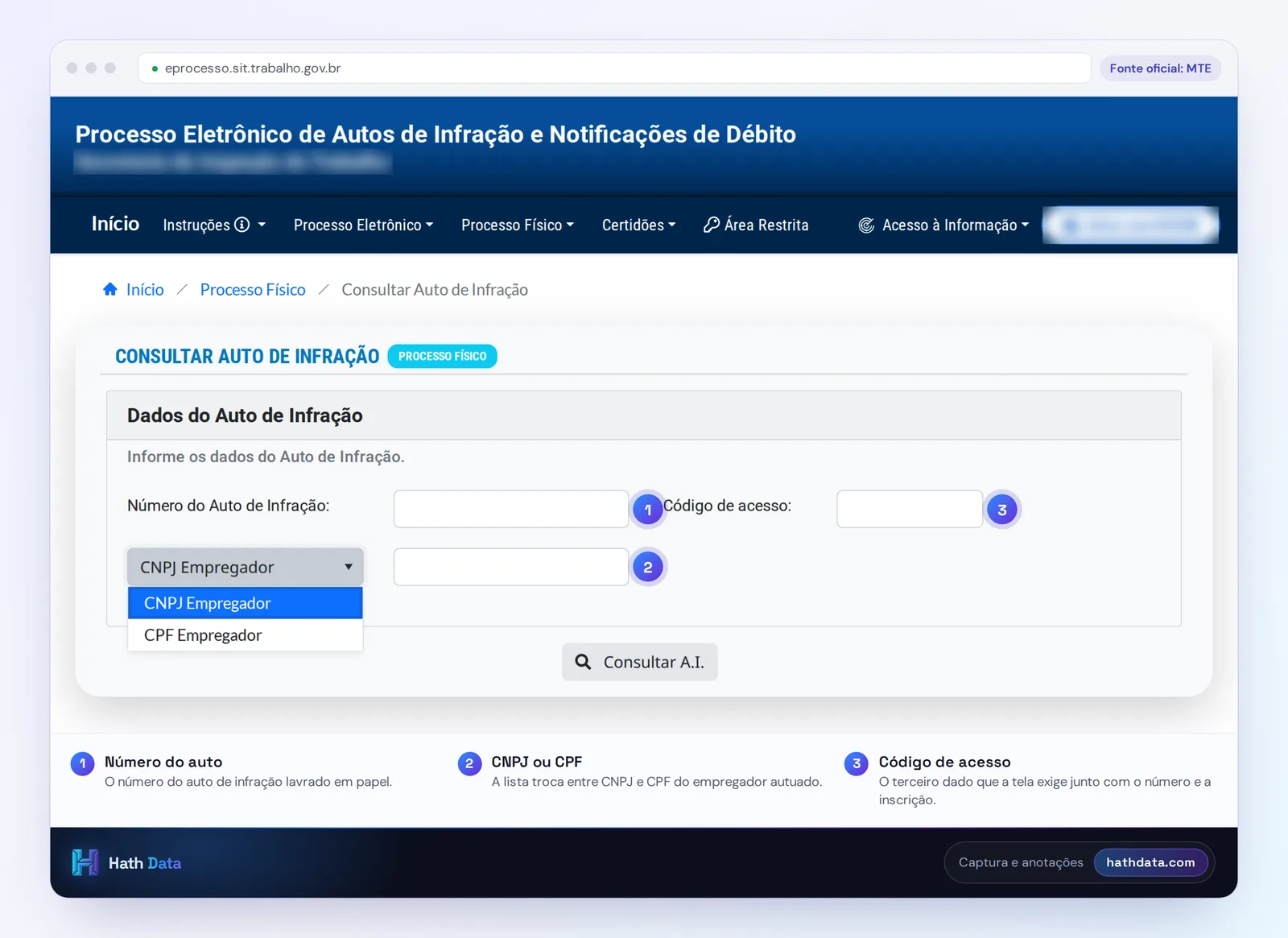This screenshot has height=938, width=1288.
Task: Collapse the CNPJ Empregador select box
Action: point(246,567)
